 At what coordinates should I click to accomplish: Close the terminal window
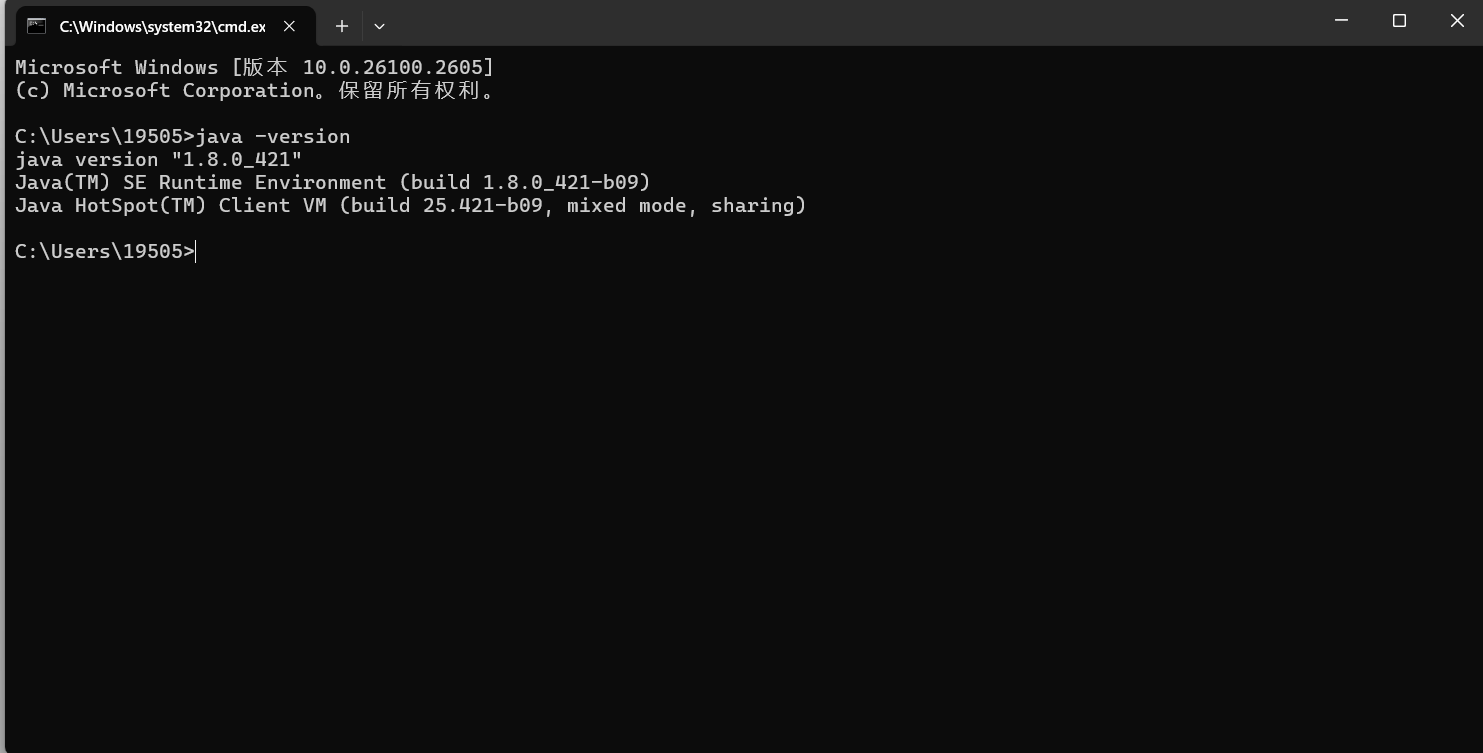click(x=1456, y=21)
